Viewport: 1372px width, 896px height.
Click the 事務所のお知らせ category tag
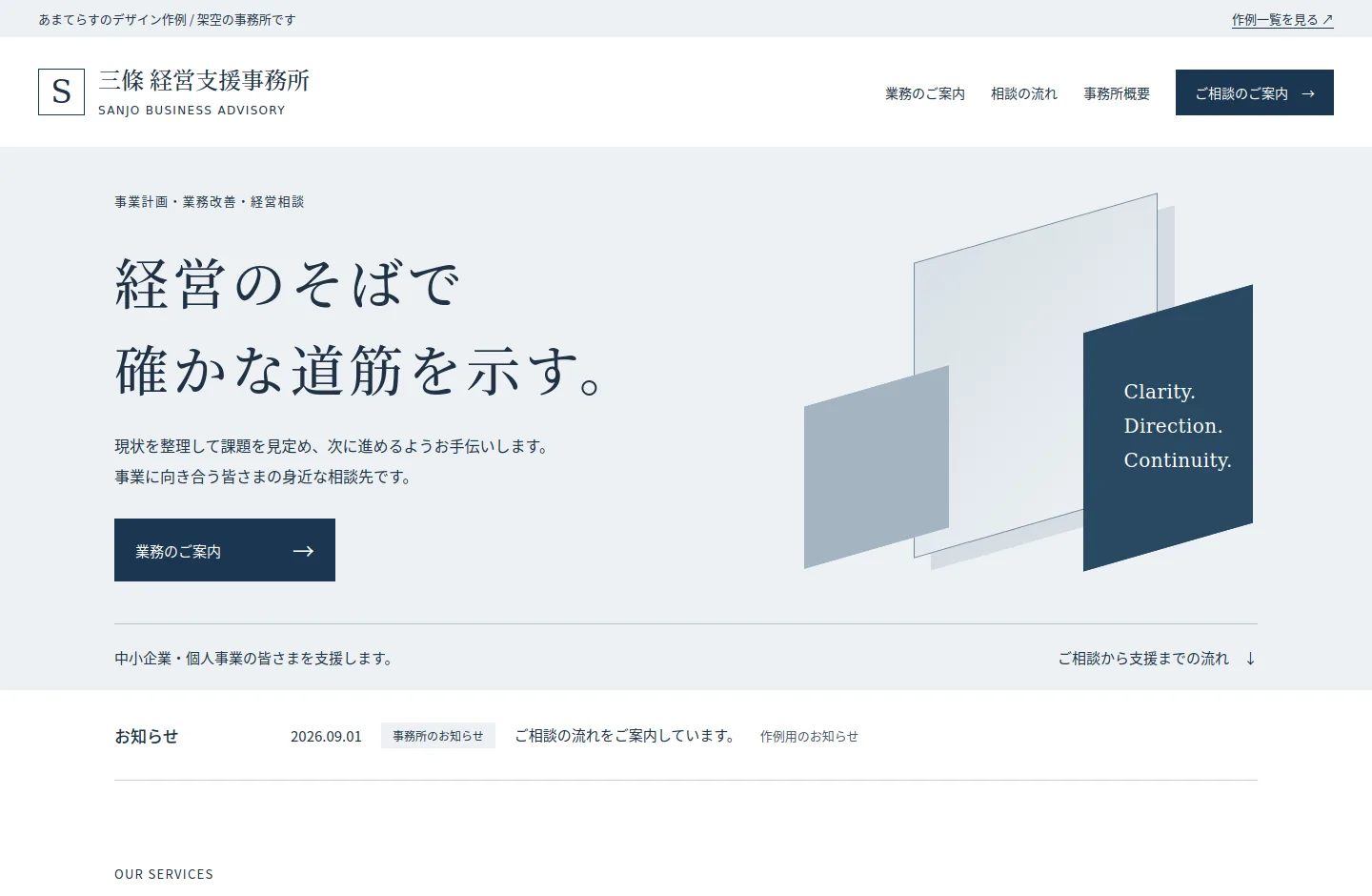coord(438,736)
